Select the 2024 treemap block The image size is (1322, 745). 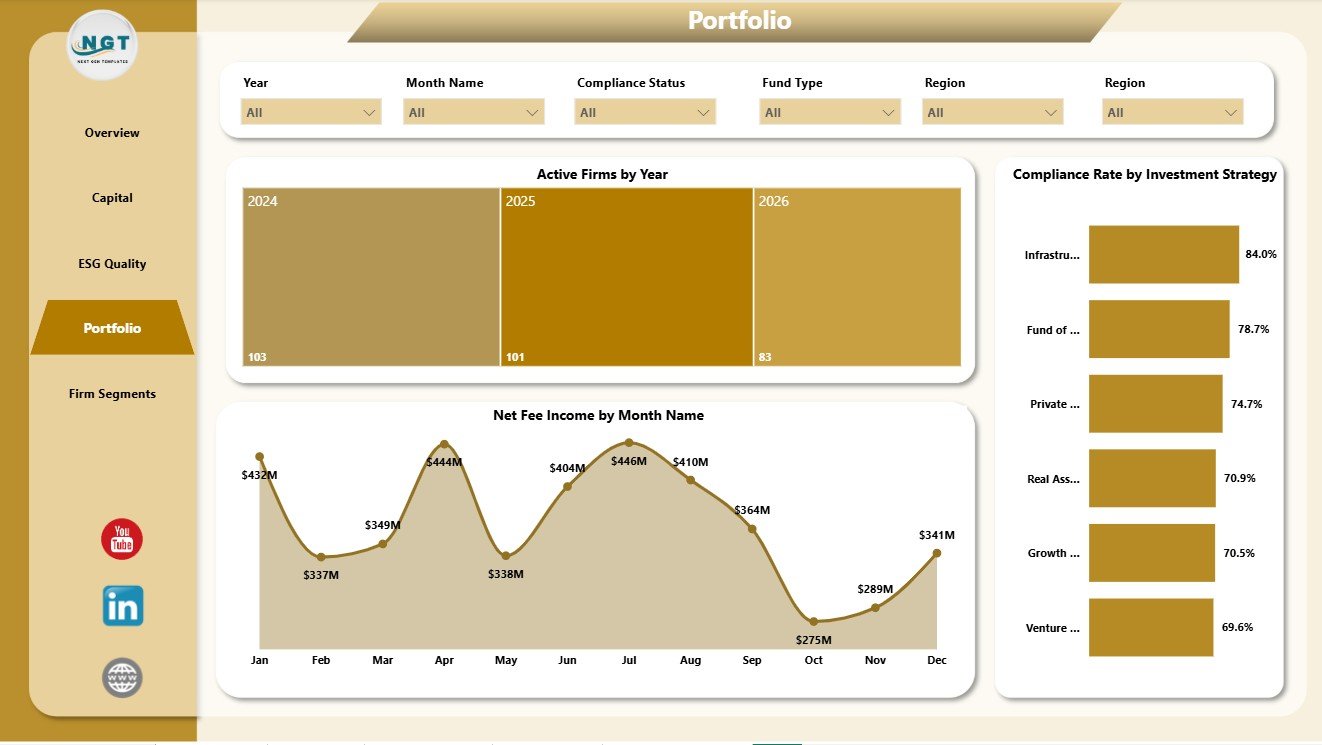371,277
